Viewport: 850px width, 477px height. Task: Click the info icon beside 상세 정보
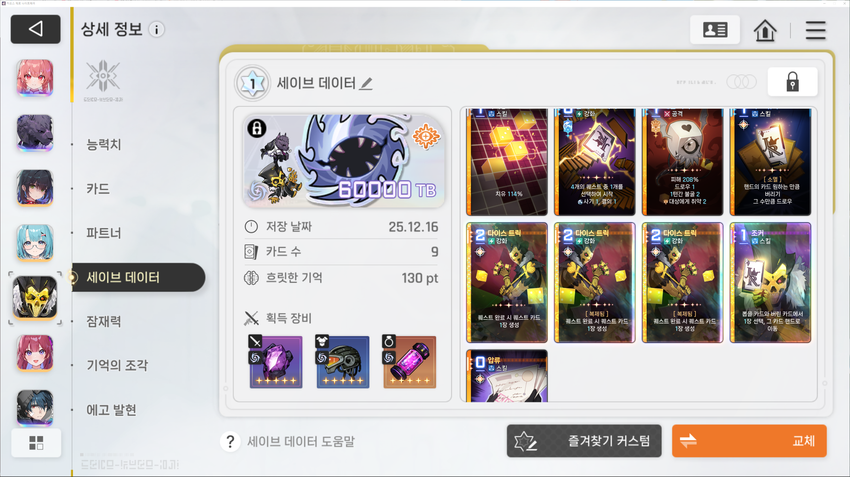click(x=157, y=30)
